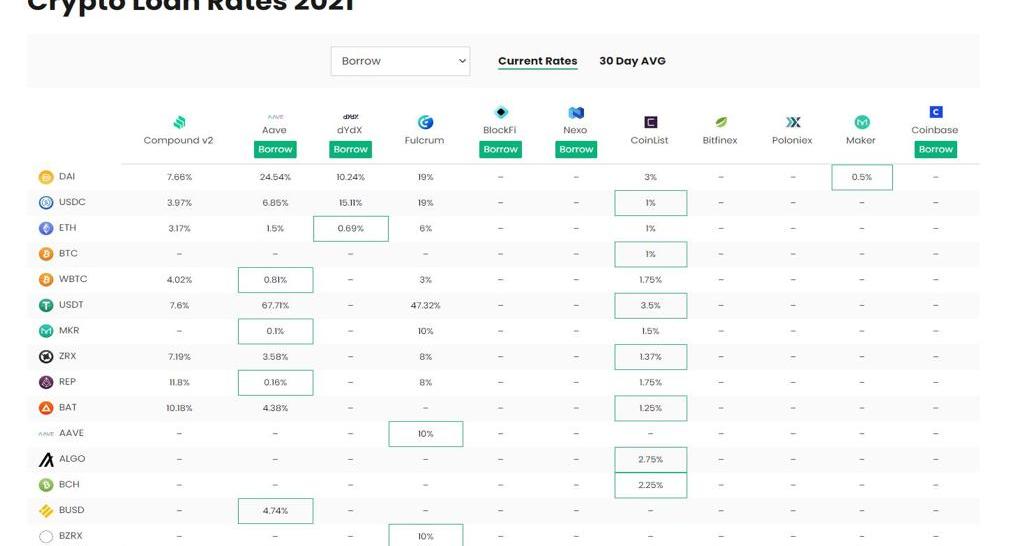Click the 7.66% Compound DAI rate
Viewport: 1025px width, 546px height.
point(179,177)
